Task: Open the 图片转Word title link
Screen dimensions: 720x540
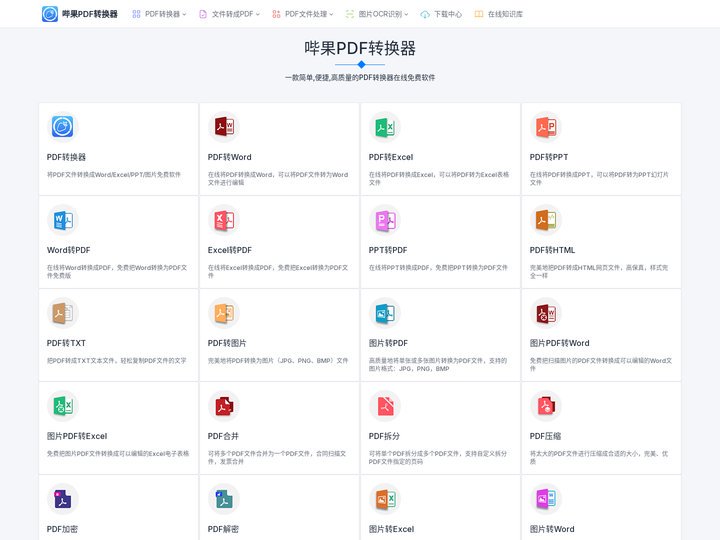Action: coord(552,529)
